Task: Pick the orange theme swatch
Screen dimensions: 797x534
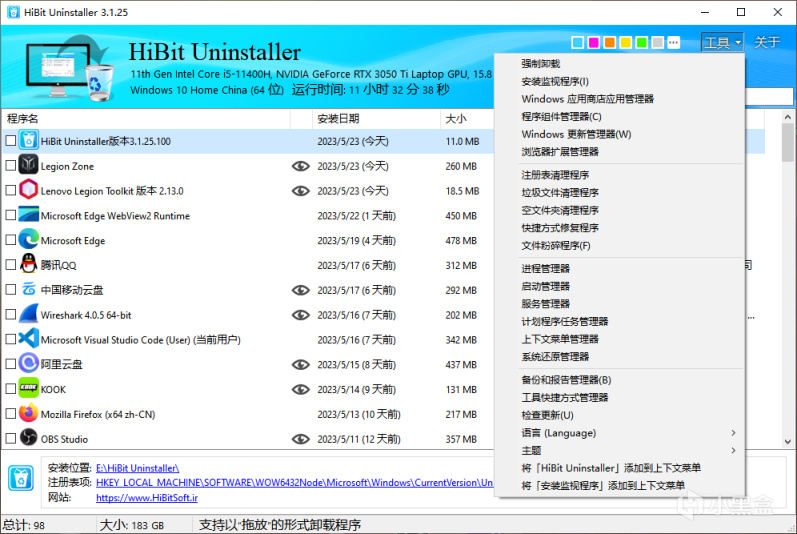Action: point(609,43)
